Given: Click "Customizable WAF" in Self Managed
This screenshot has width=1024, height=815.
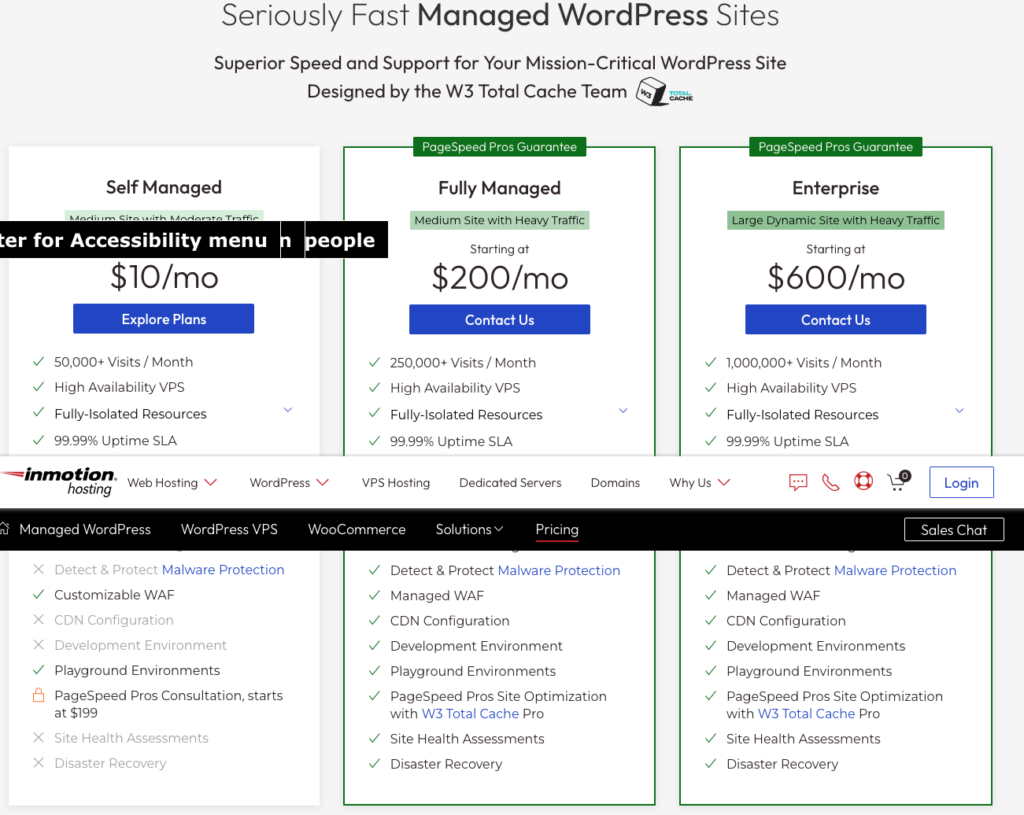Looking at the screenshot, I should pos(114,595).
